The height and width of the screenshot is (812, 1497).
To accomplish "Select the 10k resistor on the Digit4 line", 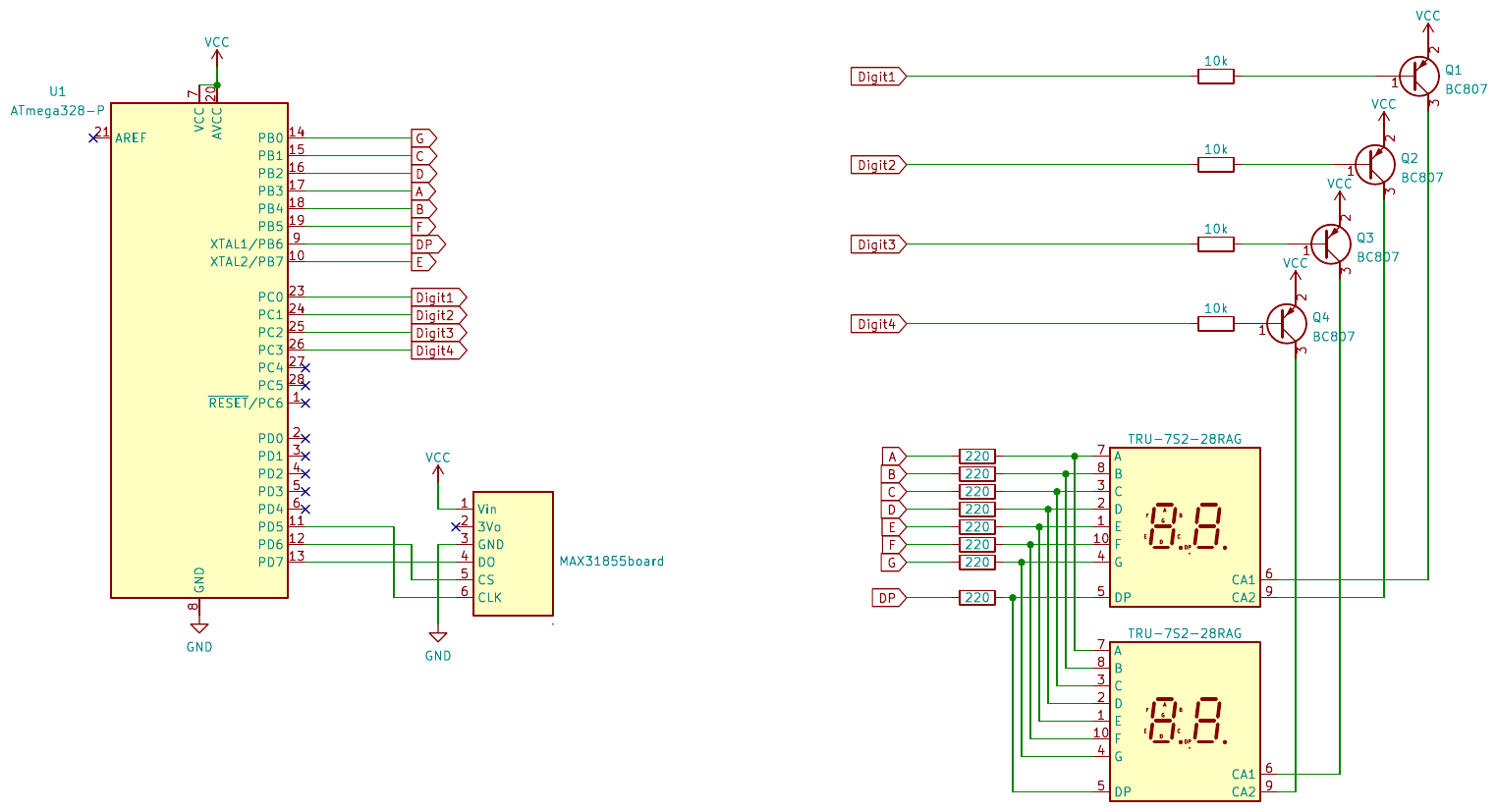I will coord(1216,324).
